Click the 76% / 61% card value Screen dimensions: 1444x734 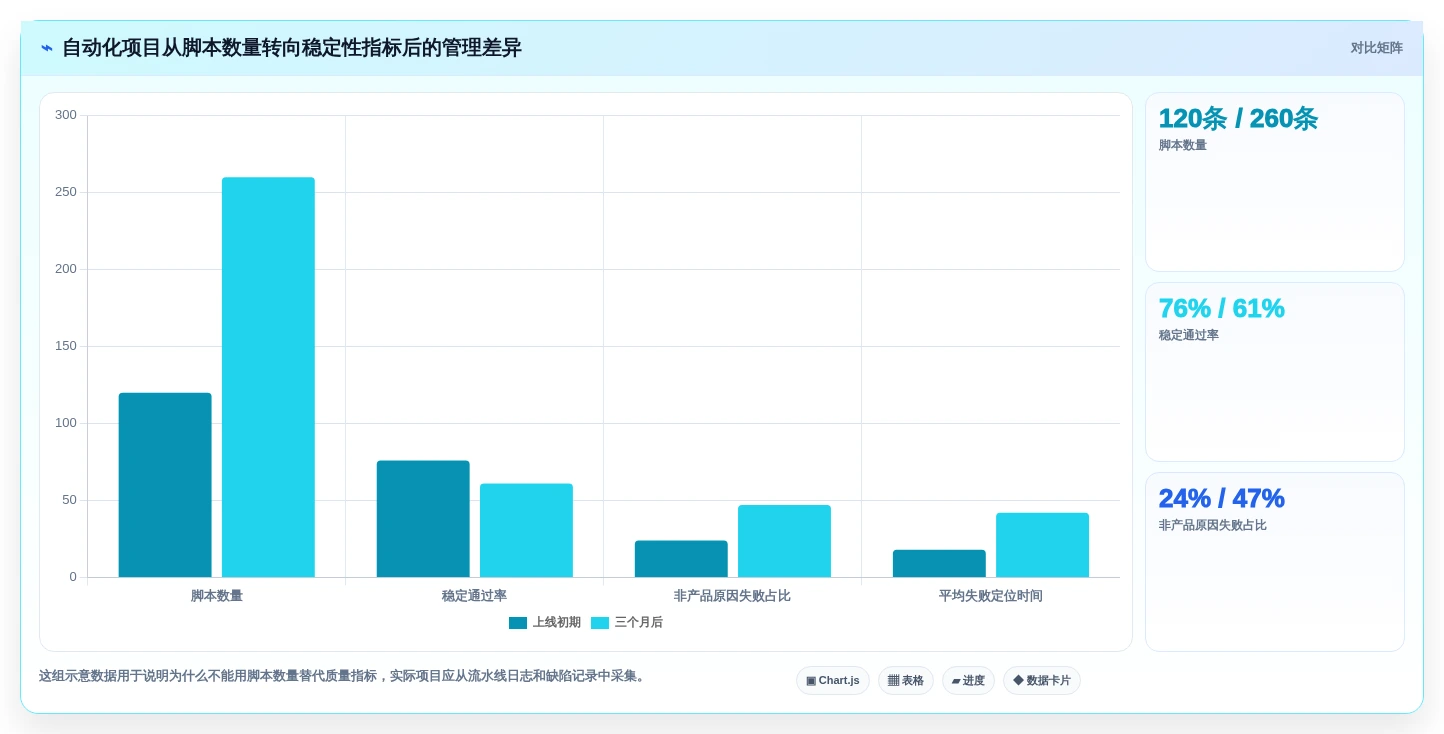tap(1221, 309)
